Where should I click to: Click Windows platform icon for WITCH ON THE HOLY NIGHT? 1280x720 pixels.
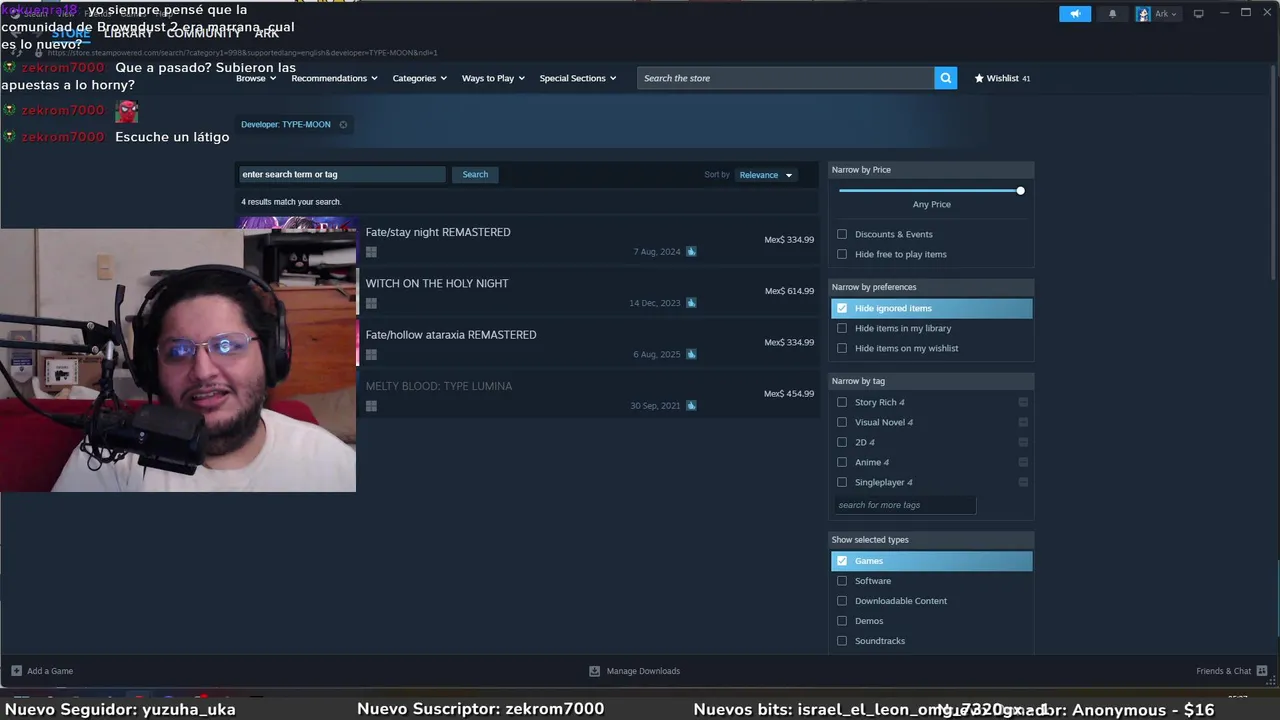point(371,303)
